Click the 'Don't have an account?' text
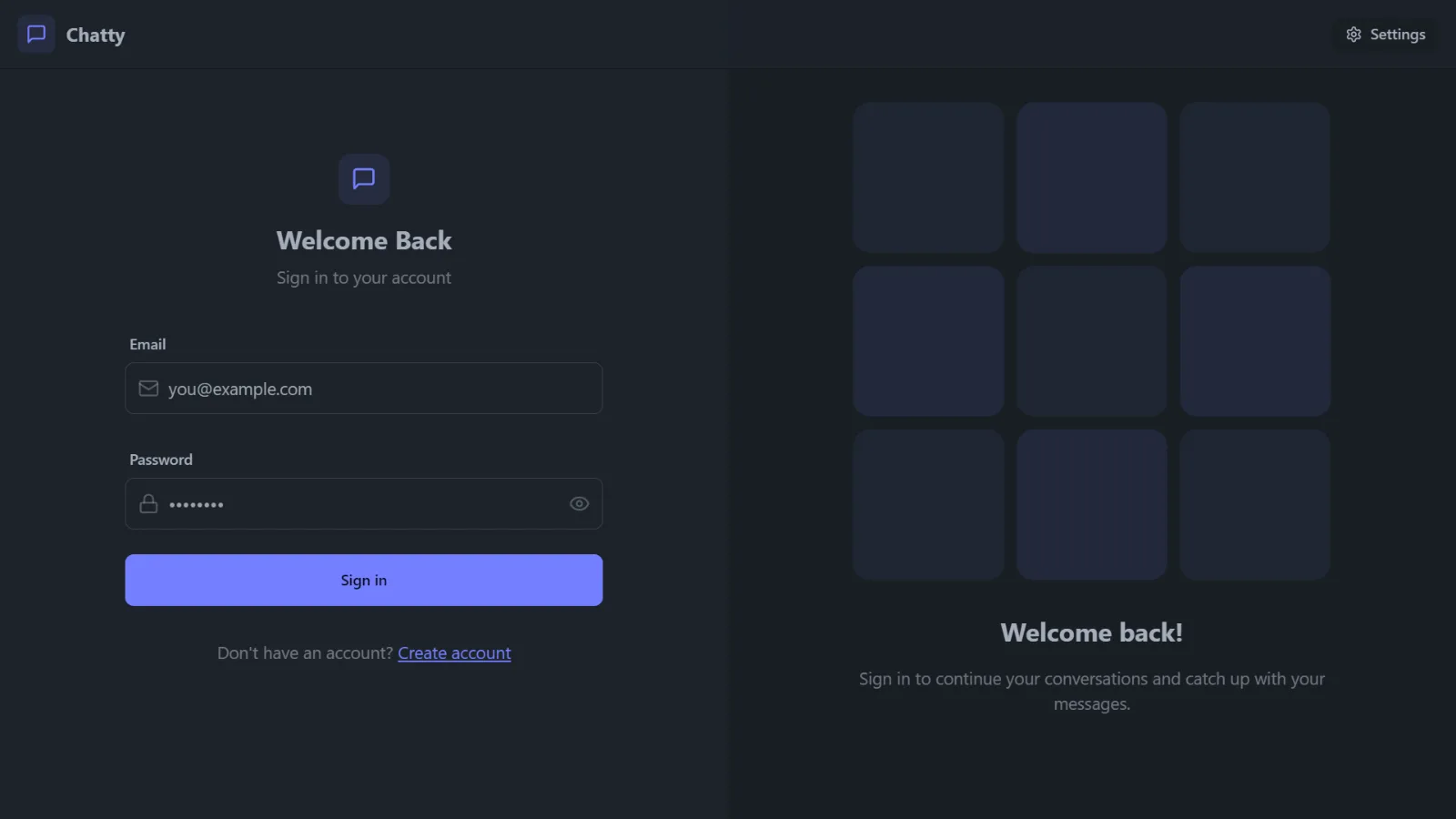The width and height of the screenshot is (1456, 819). pyautogui.click(x=305, y=653)
